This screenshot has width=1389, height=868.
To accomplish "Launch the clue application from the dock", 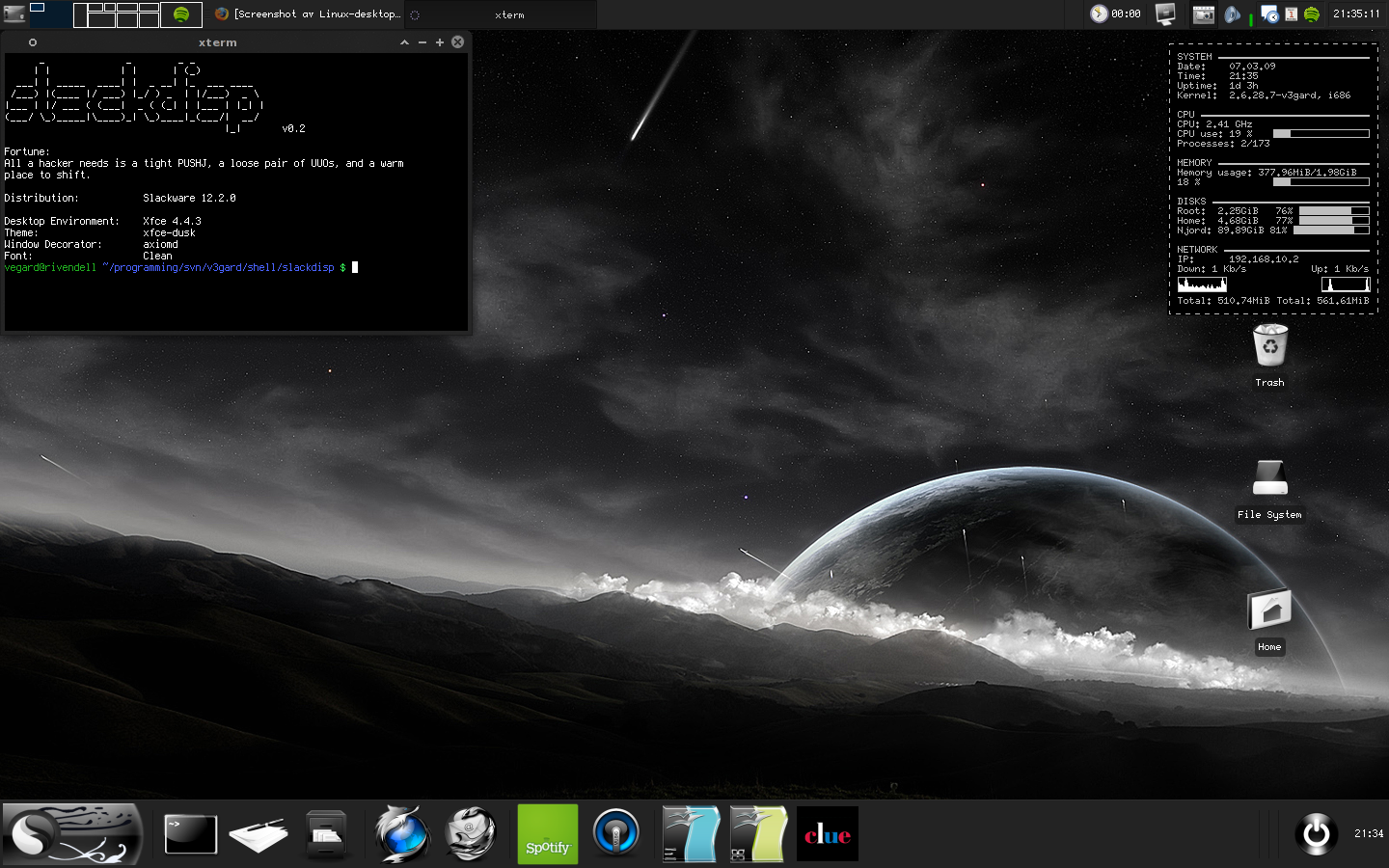I will point(828,834).
